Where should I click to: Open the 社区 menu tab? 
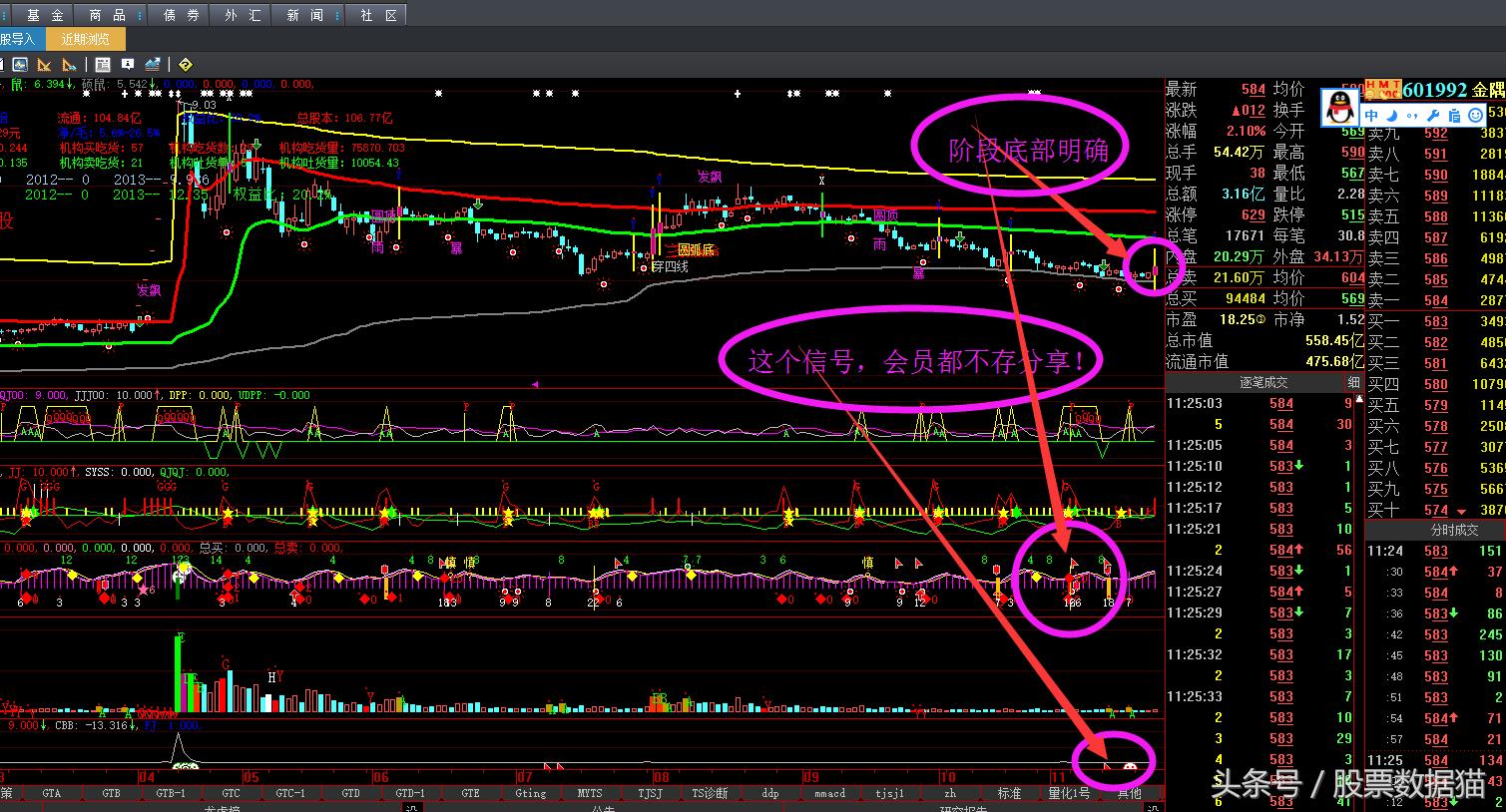tap(378, 15)
